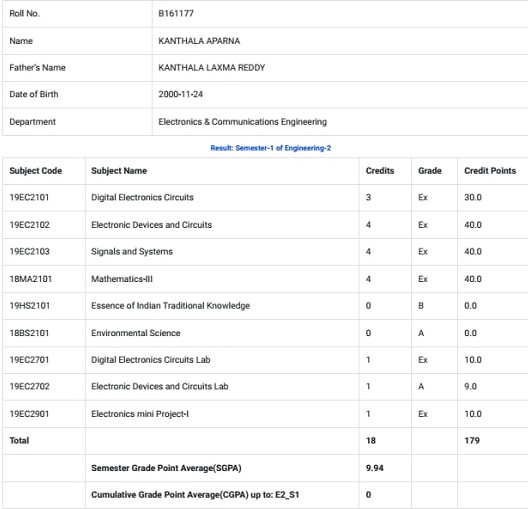528x509 pixels.
Task: Select roll number B161177
Action: point(176,13)
